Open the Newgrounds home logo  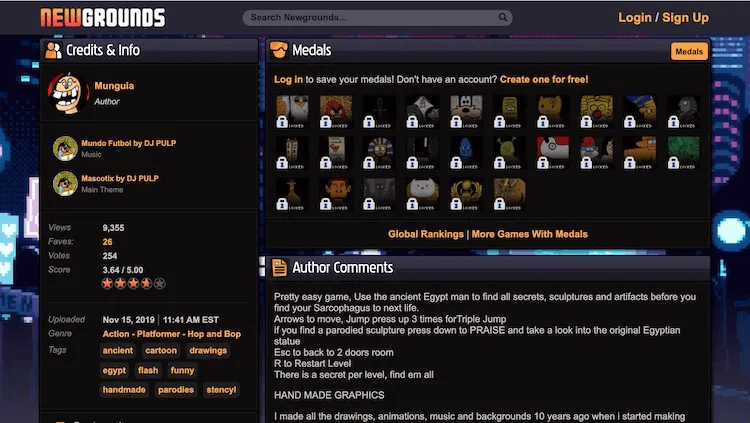tap(103, 18)
